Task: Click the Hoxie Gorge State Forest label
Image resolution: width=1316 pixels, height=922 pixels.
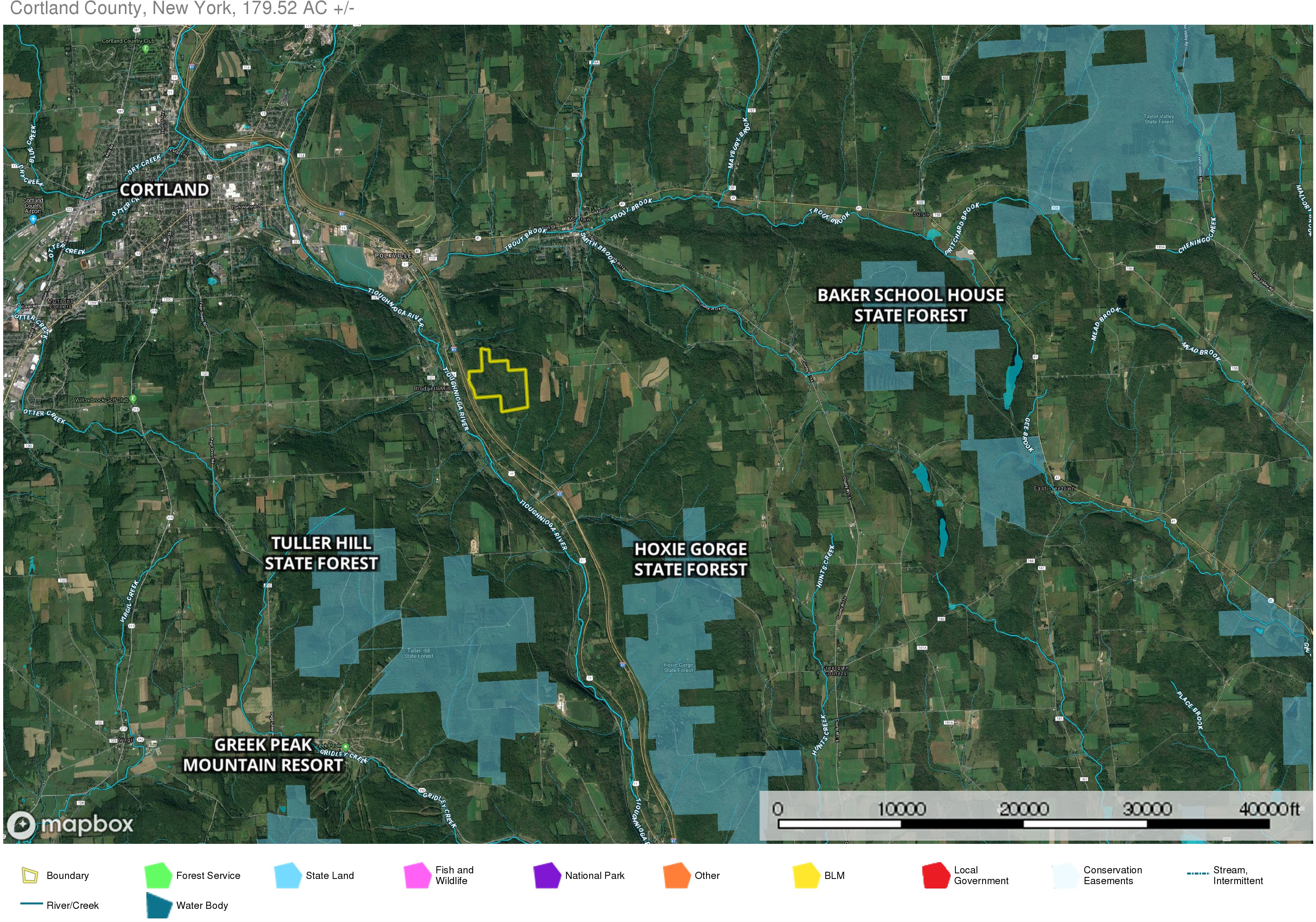Action: click(690, 559)
